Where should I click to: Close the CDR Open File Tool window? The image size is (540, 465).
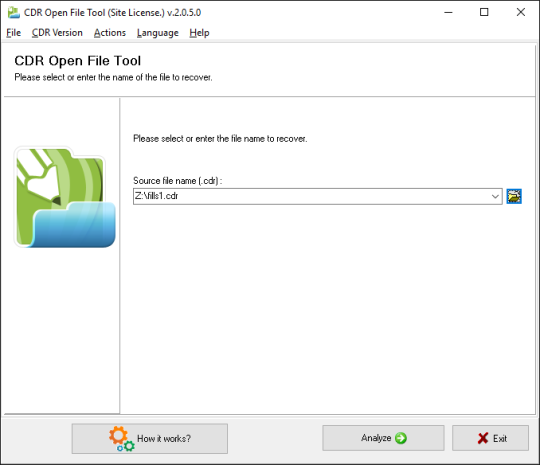521,12
